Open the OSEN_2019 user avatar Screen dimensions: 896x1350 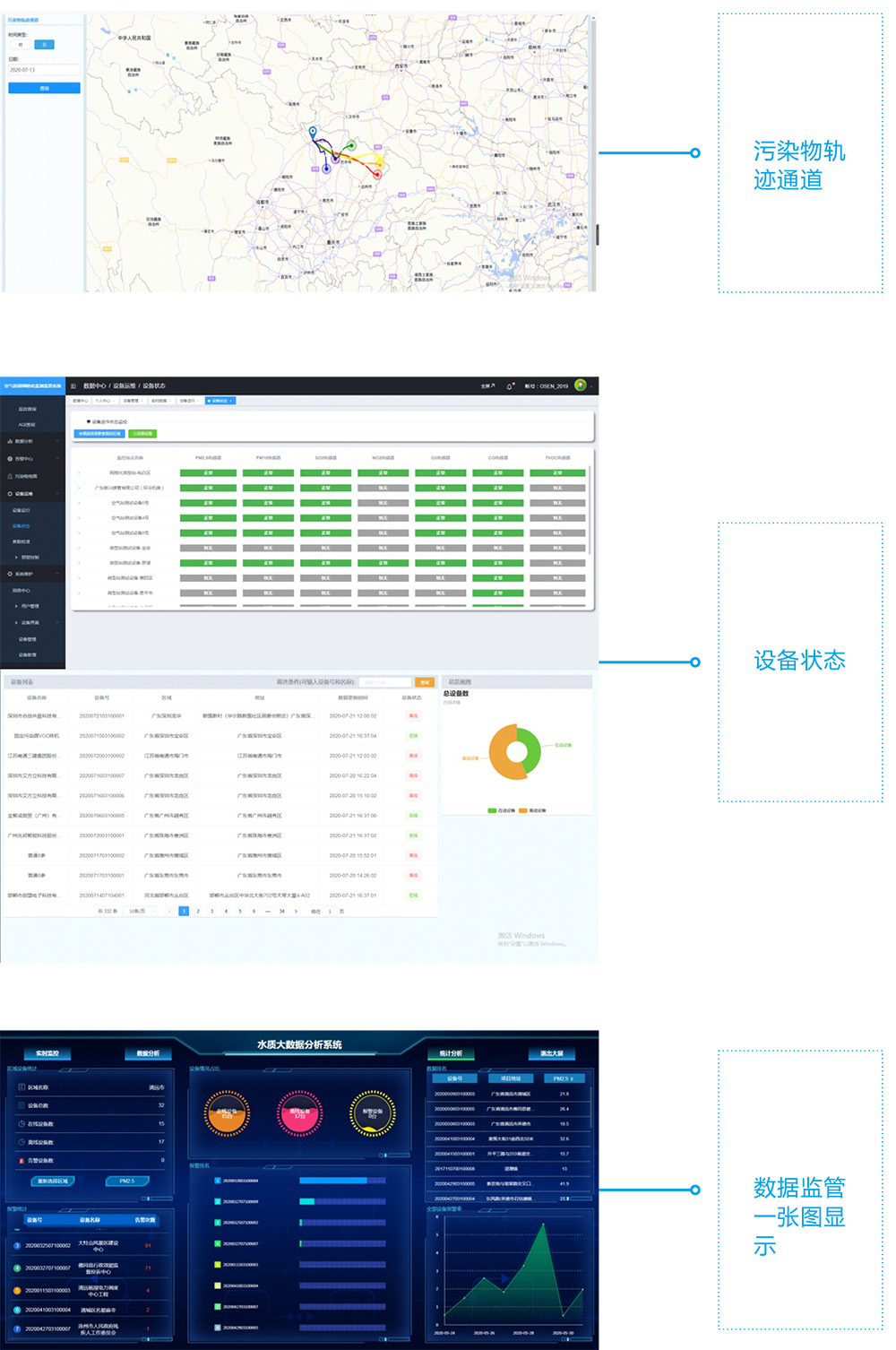pyautogui.click(x=581, y=385)
